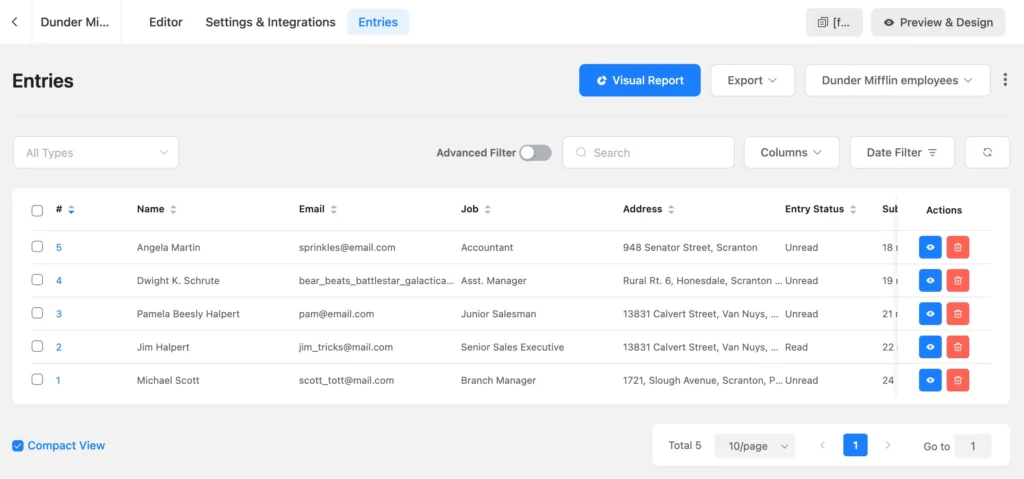This screenshot has height=479, width=1024.
Task: Open entry number 1 link
Action: click(58, 380)
